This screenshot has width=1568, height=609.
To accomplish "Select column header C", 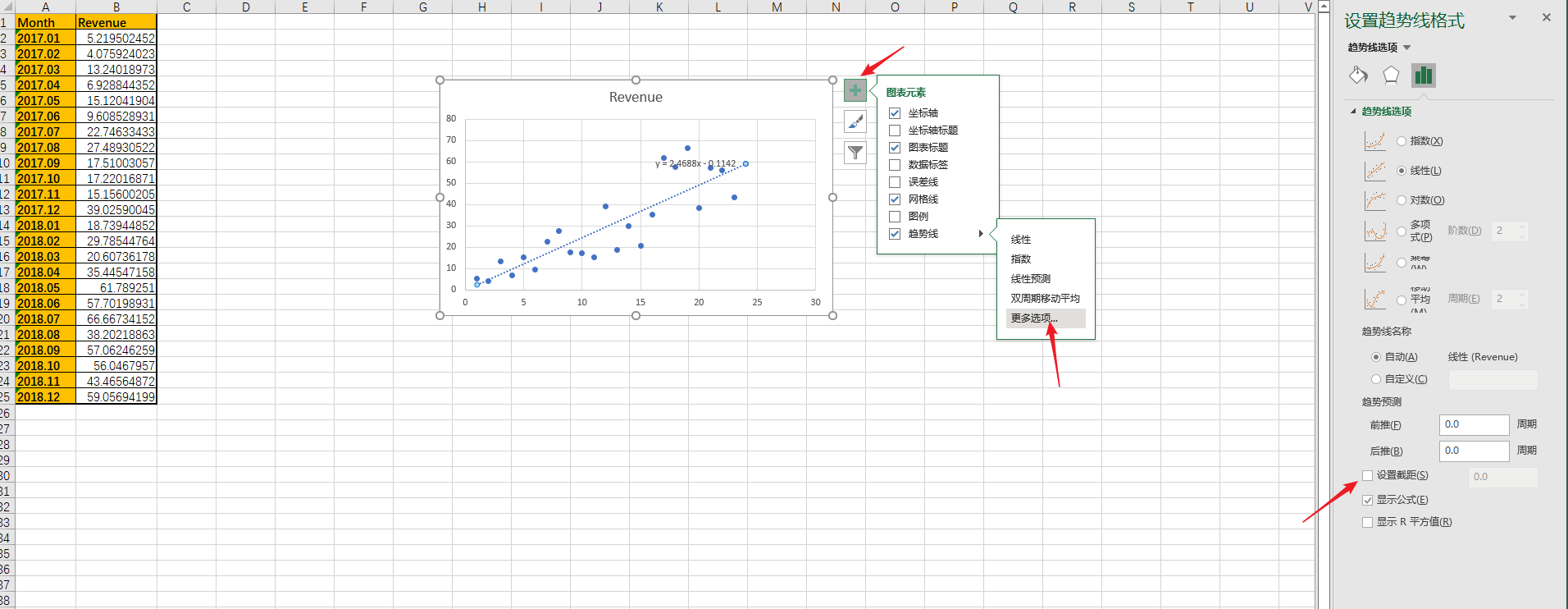I will (x=187, y=7).
